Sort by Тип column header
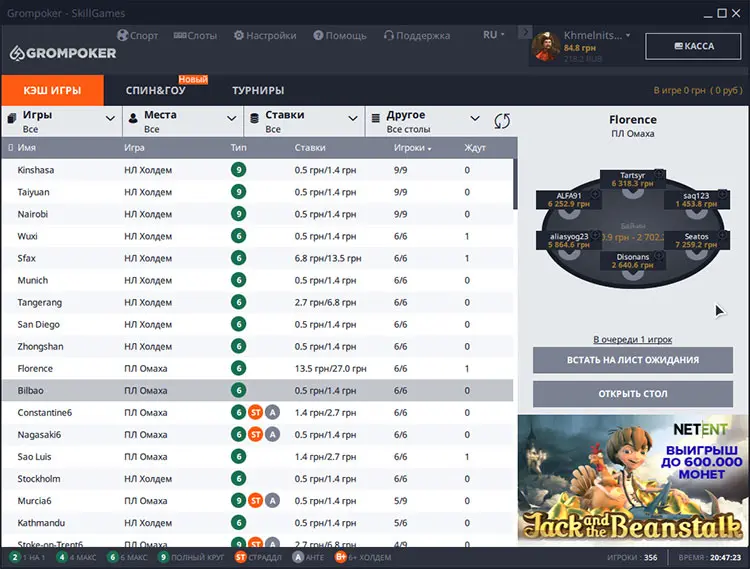 coord(238,148)
